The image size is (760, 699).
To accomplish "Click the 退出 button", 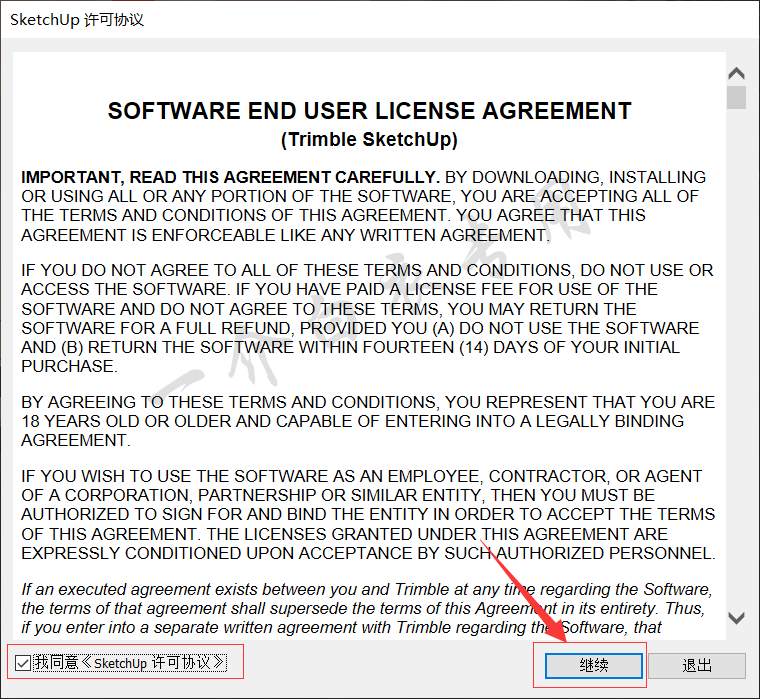I will [x=697, y=665].
